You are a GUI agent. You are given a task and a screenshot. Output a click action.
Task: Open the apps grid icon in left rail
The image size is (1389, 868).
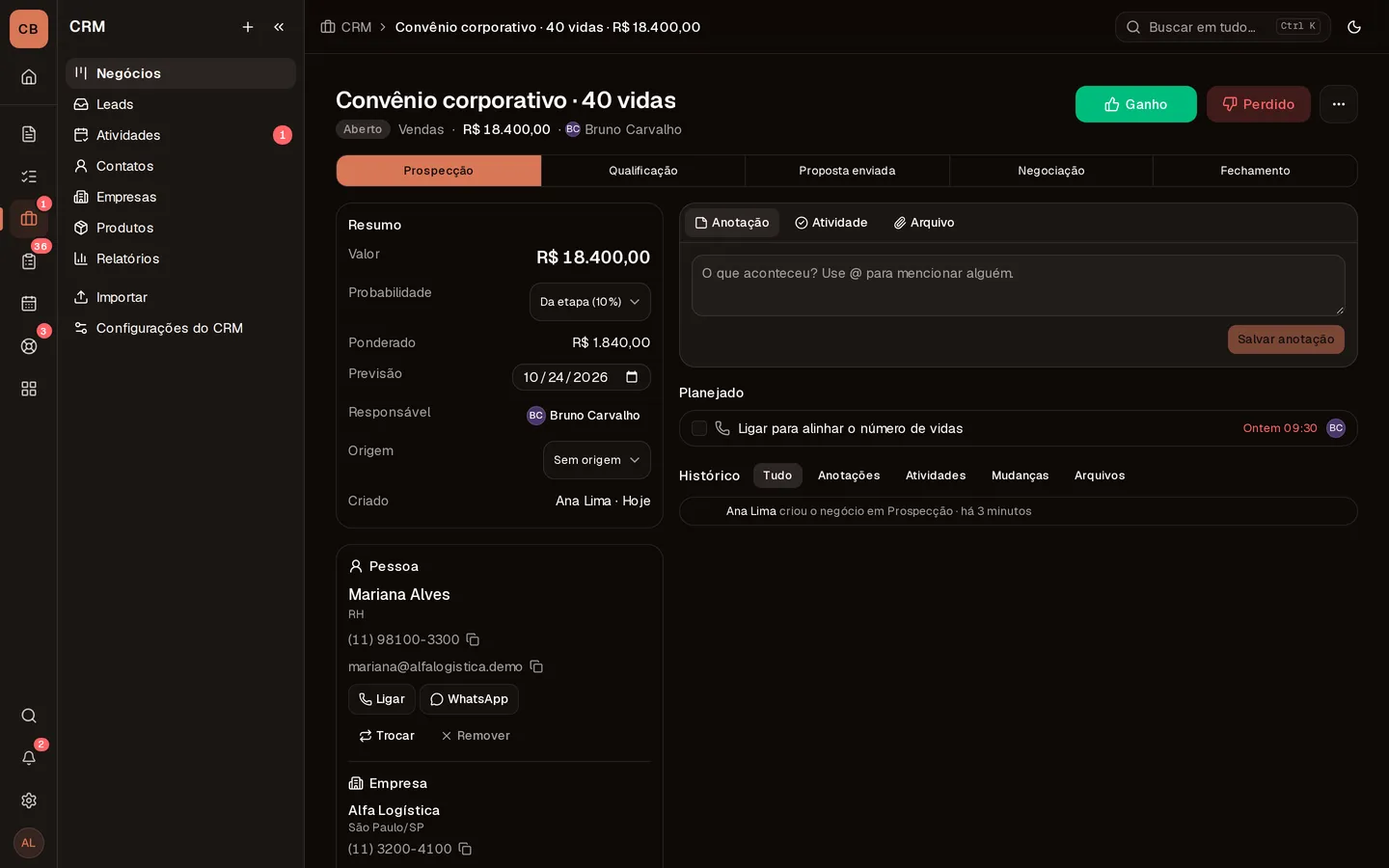(x=29, y=389)
